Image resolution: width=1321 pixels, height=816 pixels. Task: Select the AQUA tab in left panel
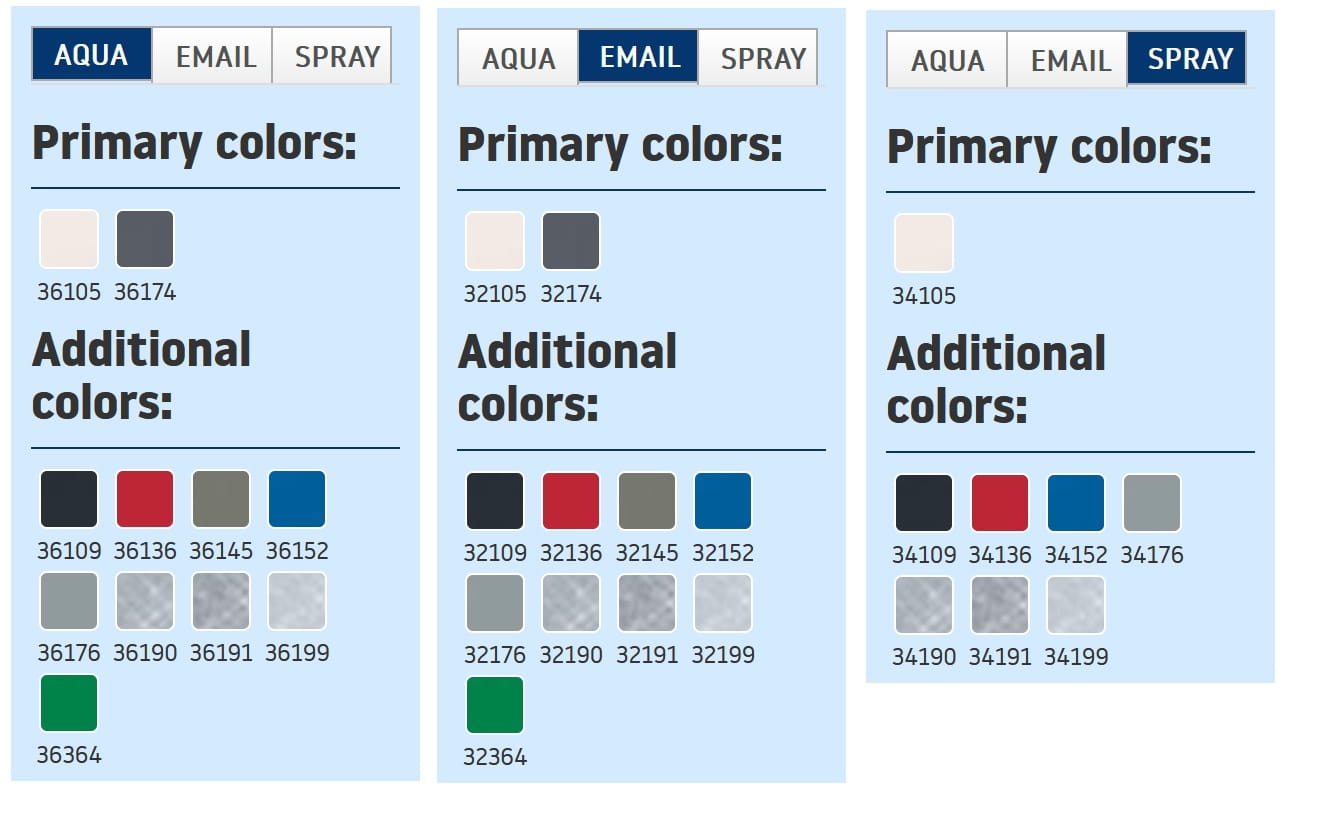pos(91,55)
